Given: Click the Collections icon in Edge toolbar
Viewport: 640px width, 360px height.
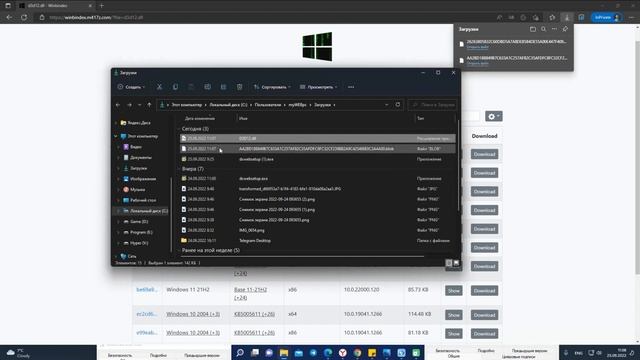Looking at the screenshot, I should (x=581, y=18).
